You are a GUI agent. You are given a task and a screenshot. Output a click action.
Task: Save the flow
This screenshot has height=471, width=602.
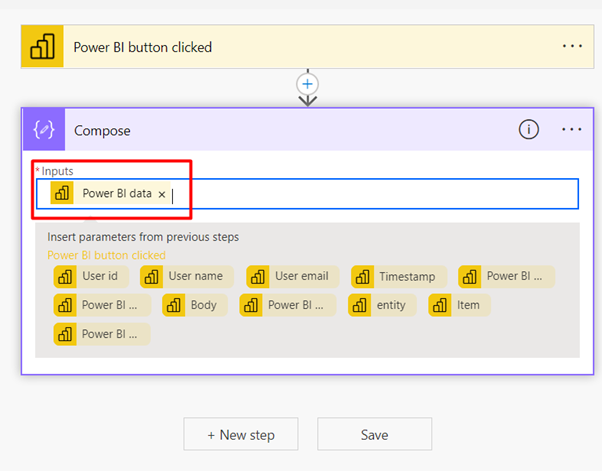(374, 434)
